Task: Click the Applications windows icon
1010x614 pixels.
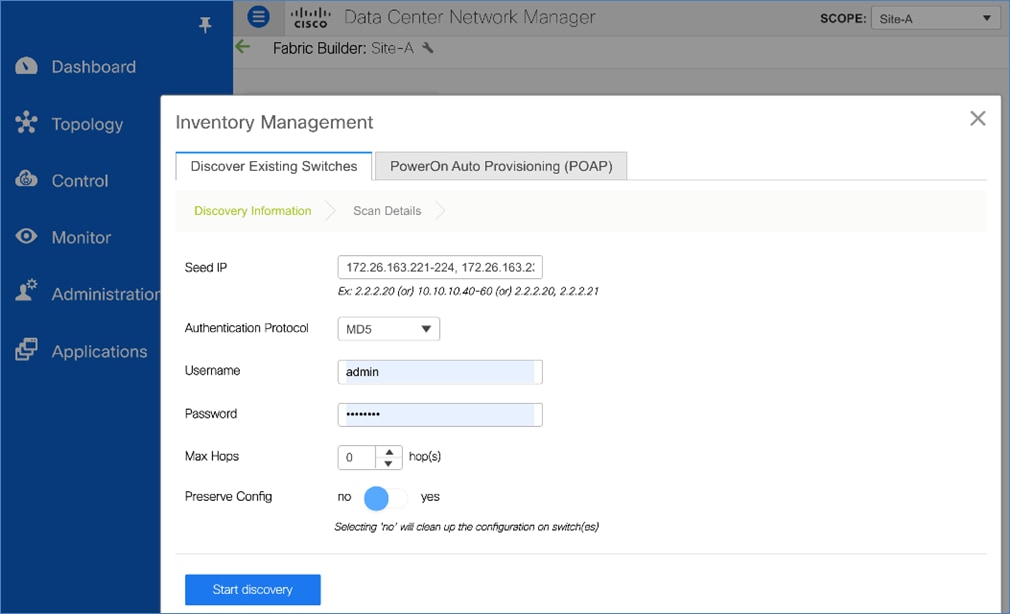Action: pos(26,349)
